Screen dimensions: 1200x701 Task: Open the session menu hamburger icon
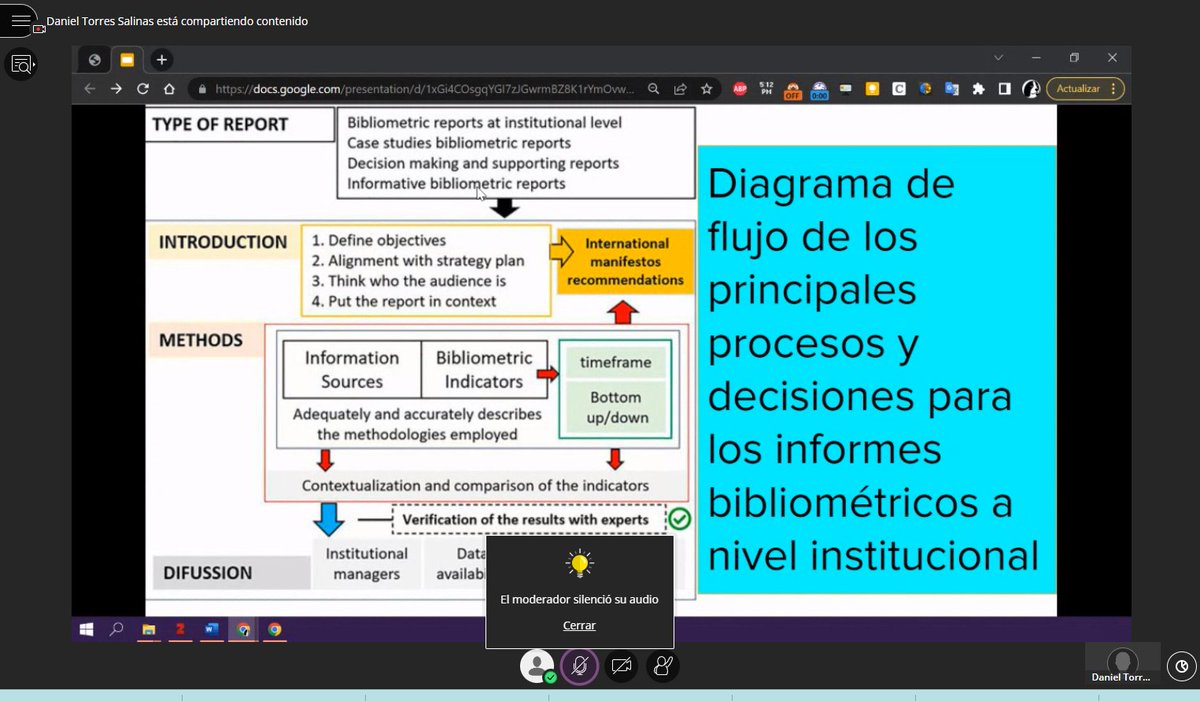click(21, 20)
